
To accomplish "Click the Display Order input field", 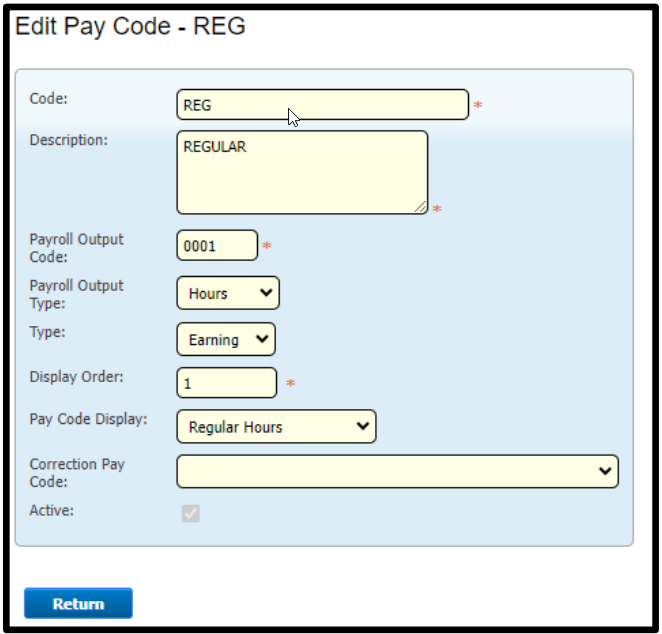I will (227, 383).
